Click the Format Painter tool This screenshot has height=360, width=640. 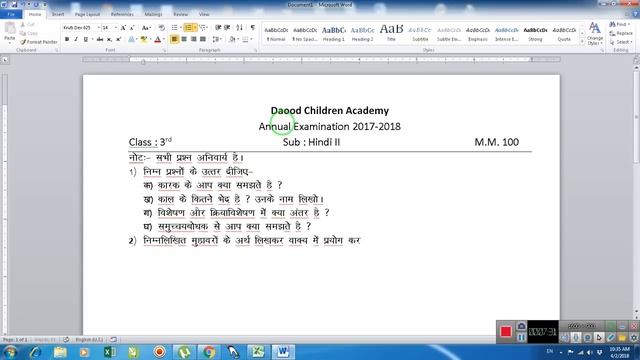point(39,42)
